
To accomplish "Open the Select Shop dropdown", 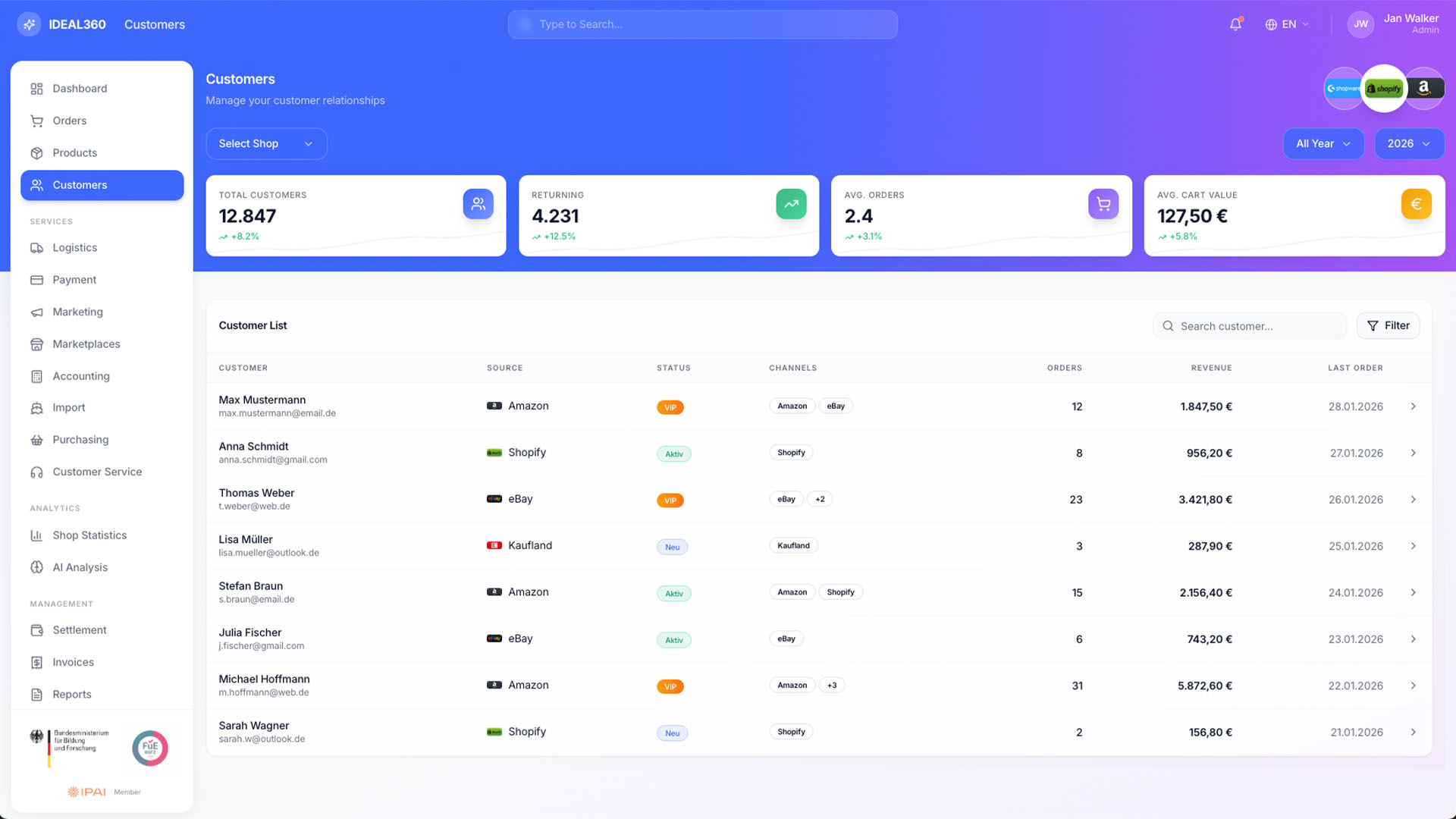I will pos(266,143).
